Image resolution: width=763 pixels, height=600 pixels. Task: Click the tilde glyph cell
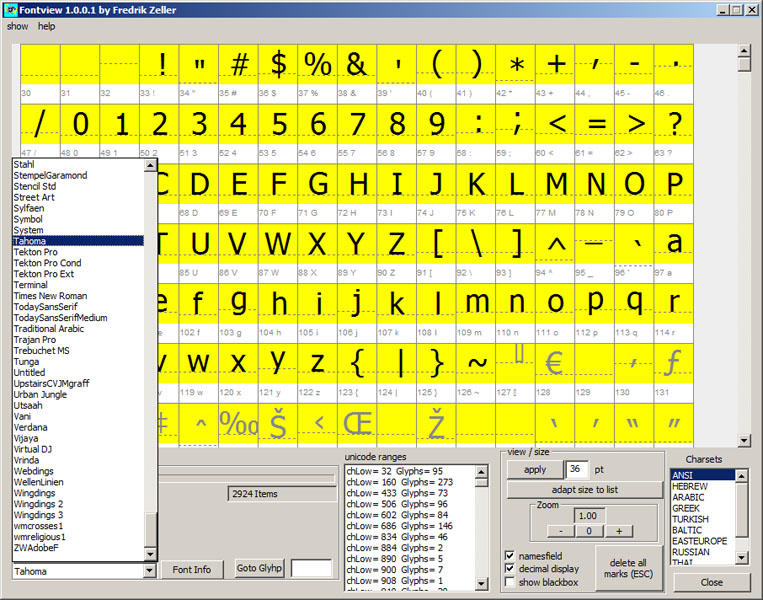(476, 363)
